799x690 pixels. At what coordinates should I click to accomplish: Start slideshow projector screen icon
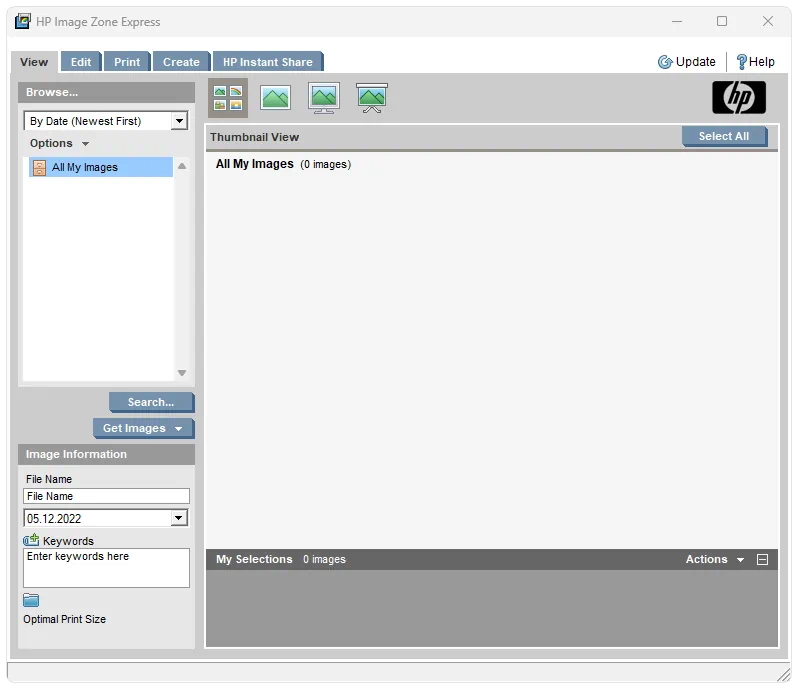click(371, 98)
